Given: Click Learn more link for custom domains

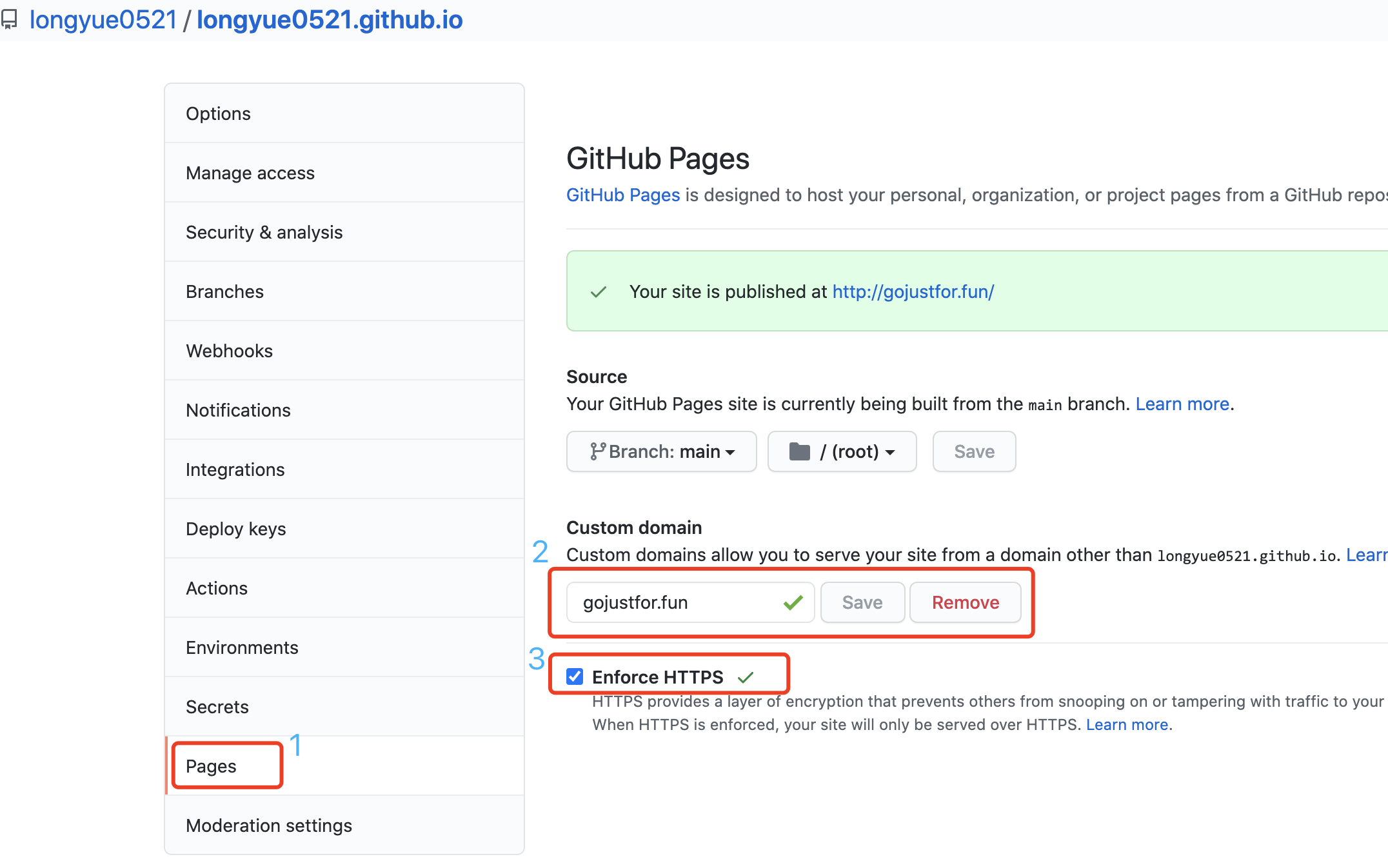Looking at the screenshot, I should pyautogui.click(x=1367, y=555).
